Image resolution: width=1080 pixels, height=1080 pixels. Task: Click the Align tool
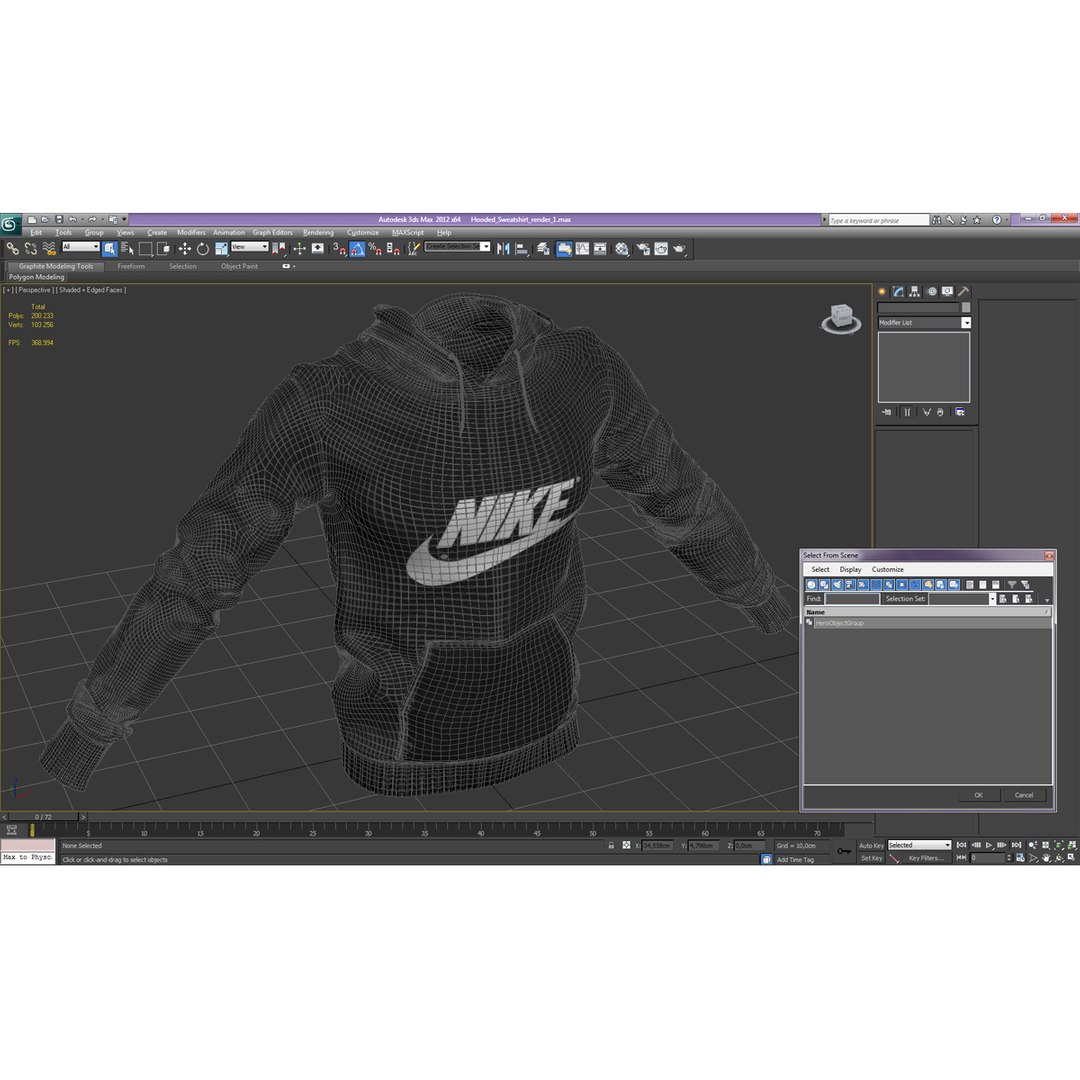click(522, 249)
